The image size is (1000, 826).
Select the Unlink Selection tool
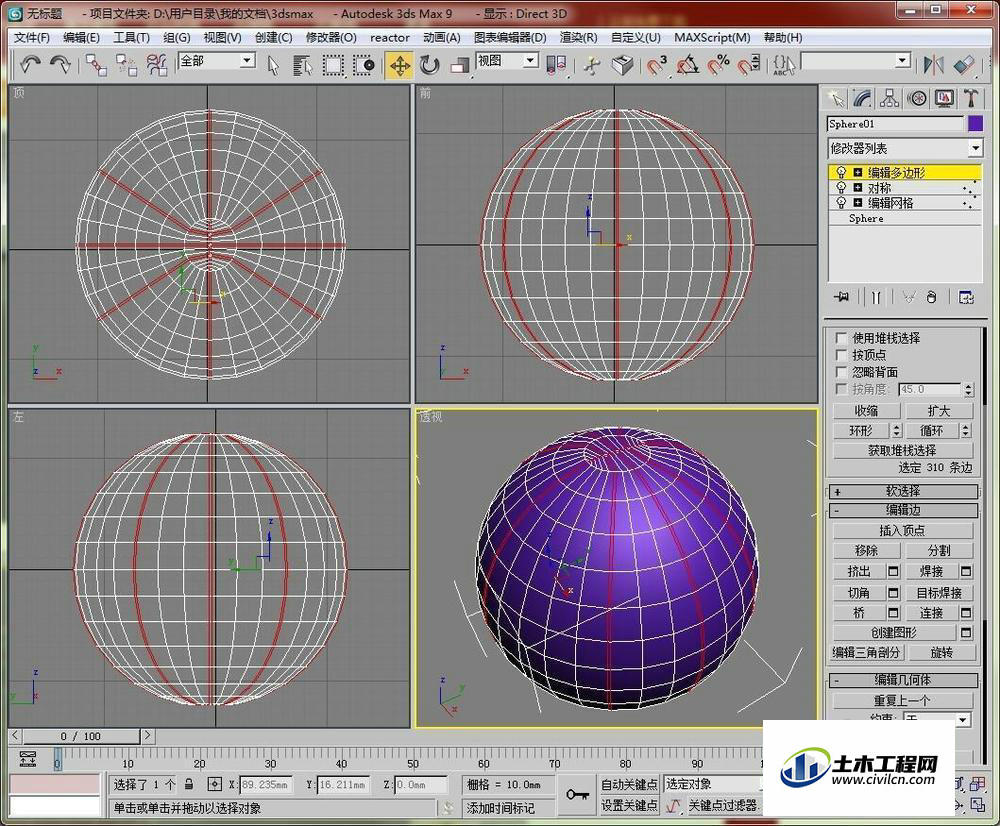[x=126, y=64]
